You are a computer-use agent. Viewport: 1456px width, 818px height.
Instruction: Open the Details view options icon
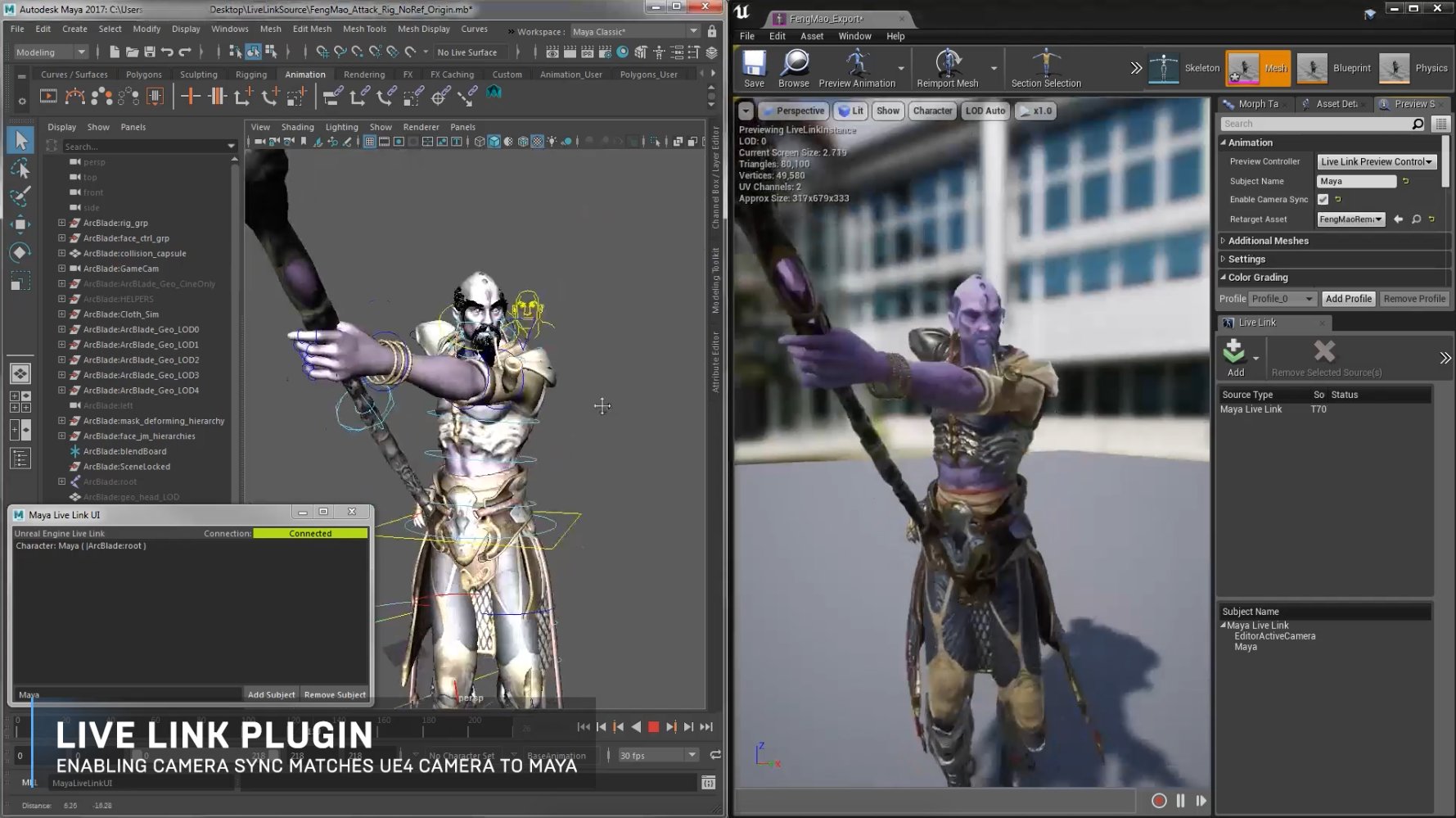coord(1441,124)
